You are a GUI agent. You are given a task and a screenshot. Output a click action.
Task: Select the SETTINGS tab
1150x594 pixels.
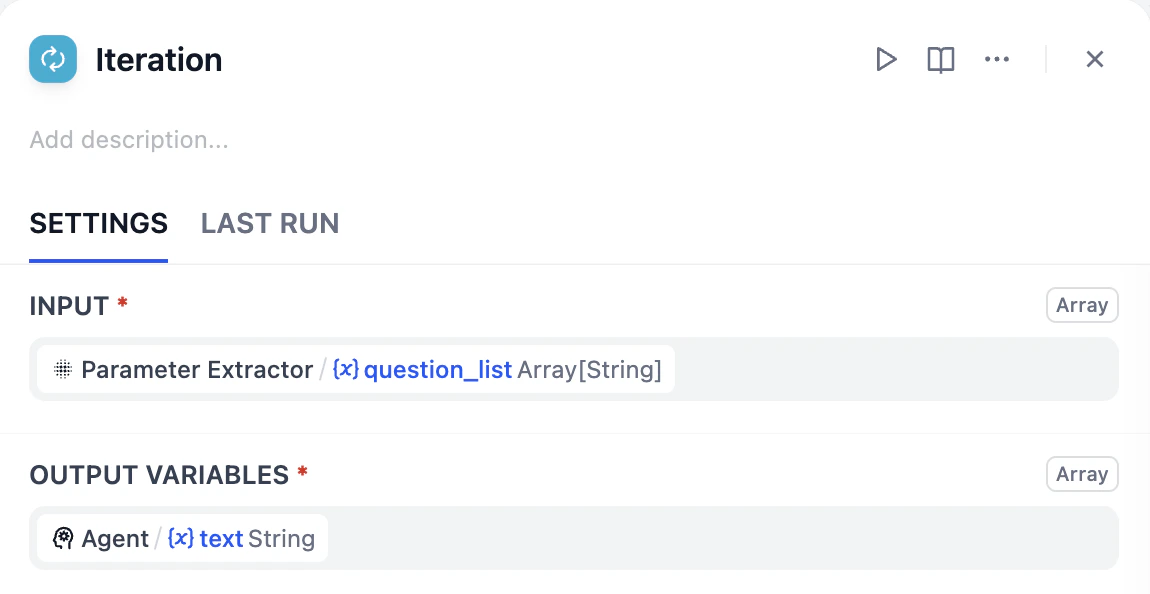coord(98,223)
